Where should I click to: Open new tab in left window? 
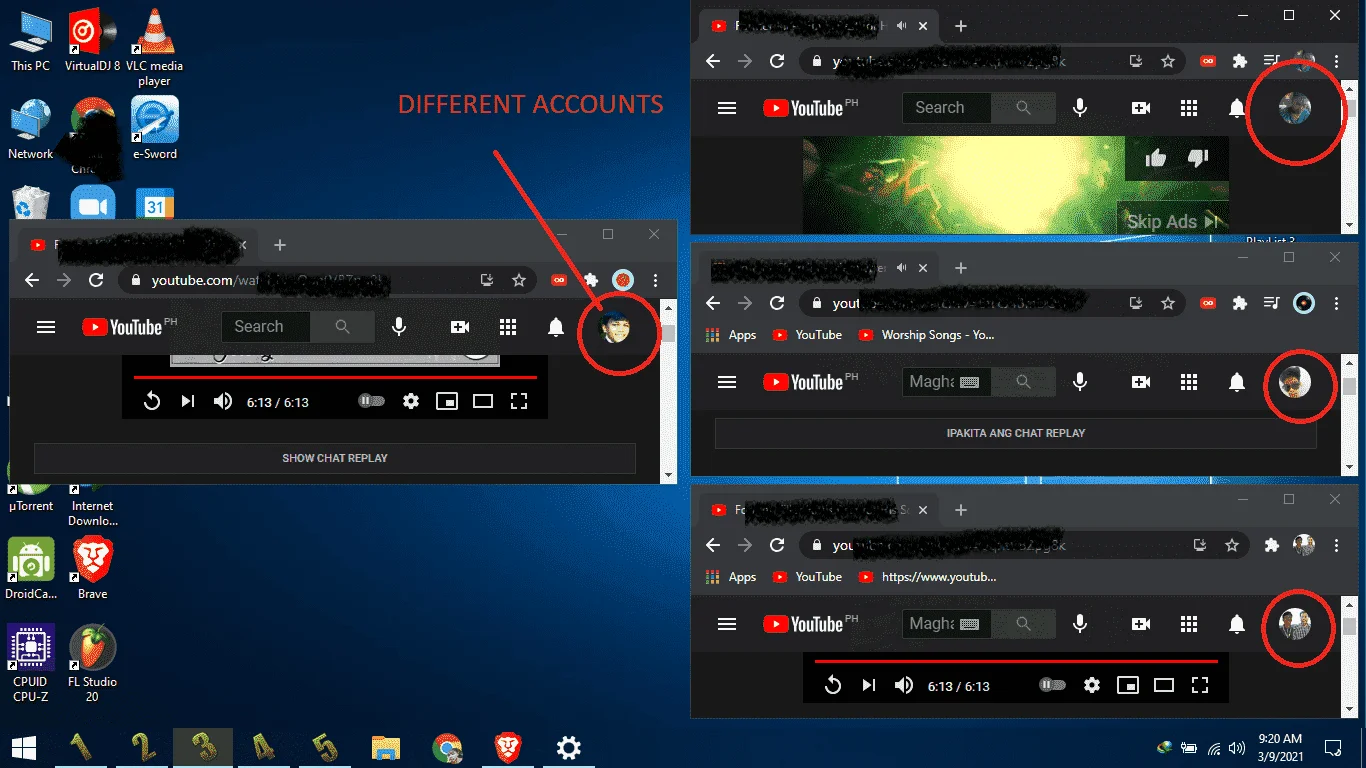[280, 245]
